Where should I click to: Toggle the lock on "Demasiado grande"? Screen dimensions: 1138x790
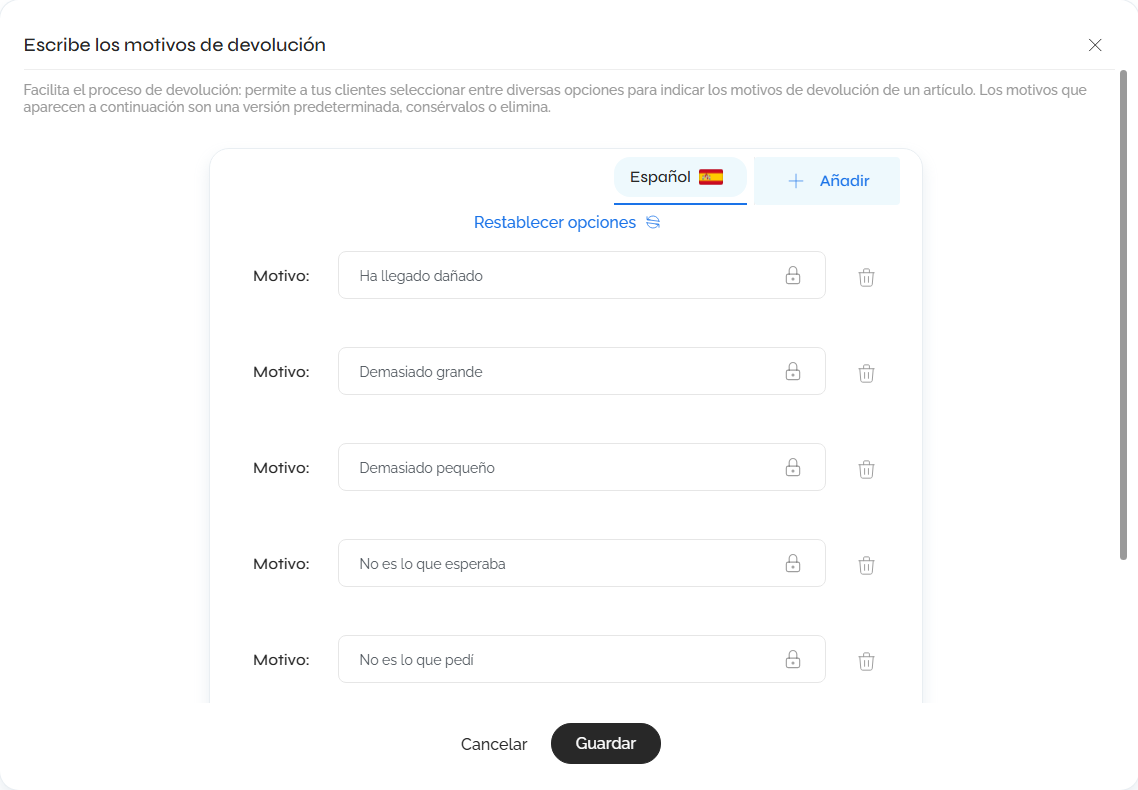(793, 371)
